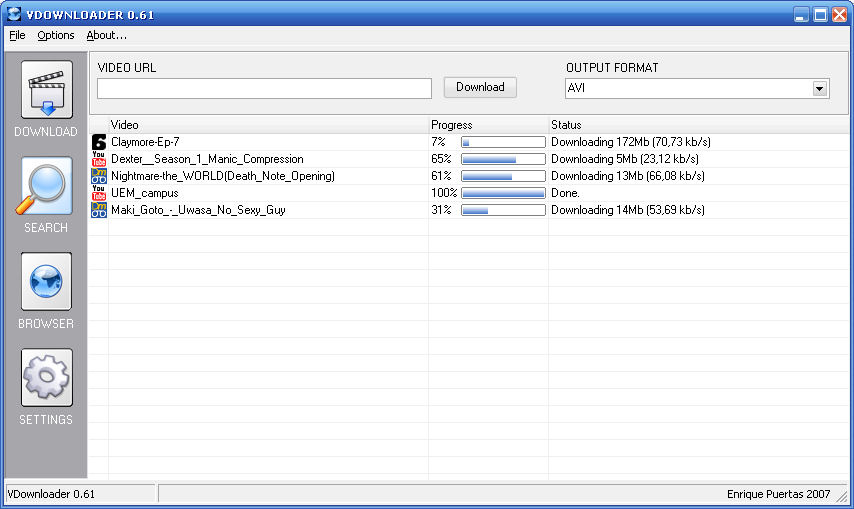The image size is (854, 509).
Task: Click status 'Downloading 13Mb (66,08 kb/s)'
Action: click(627, 176)
